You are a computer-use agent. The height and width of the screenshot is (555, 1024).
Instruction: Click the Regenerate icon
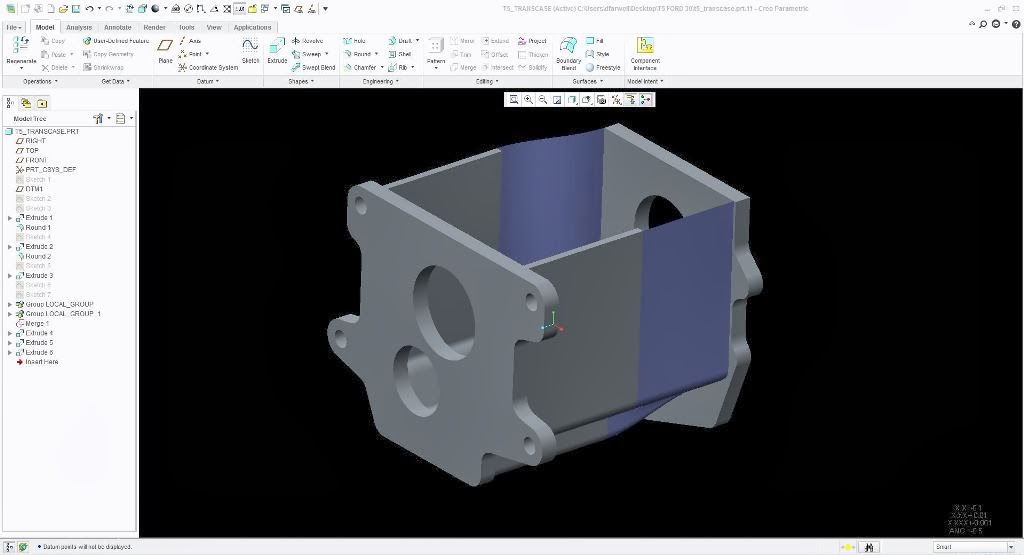(x=20, y=45)
